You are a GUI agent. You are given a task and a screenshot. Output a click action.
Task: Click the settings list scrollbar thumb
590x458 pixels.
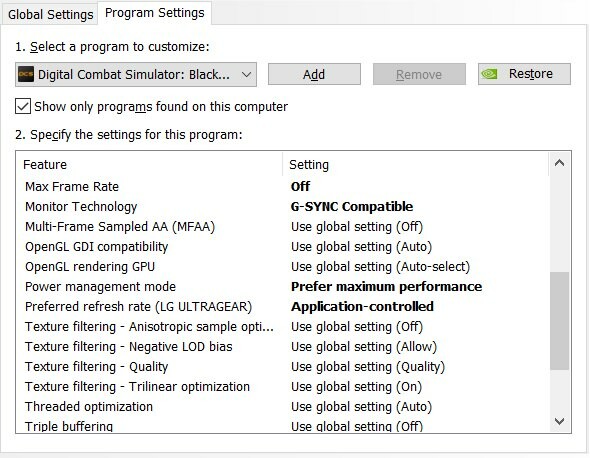[x=560, y=321]
